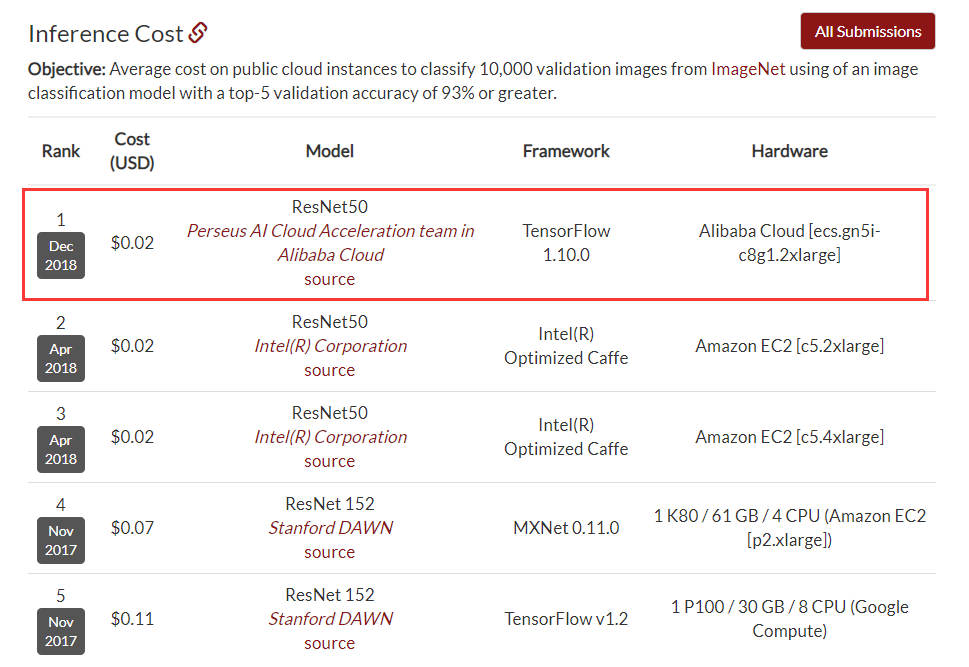Click the Apr 2018 badge in rank 2 row
969x667 pixels.
click(61, 359)
